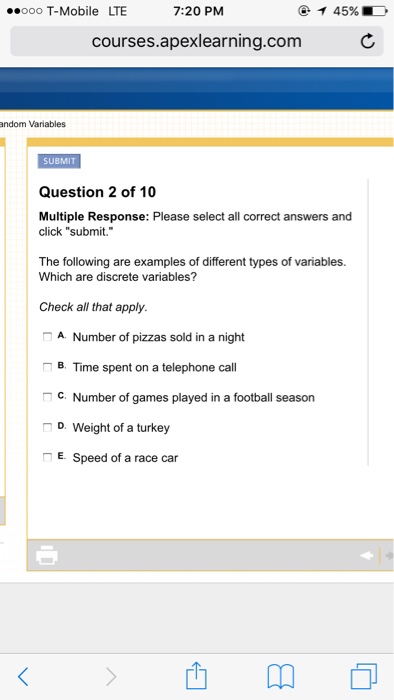This screenshot has height=700, width=394.
Task: Select the answer text 'Weight of a turkey'
Action: (121, 428)
